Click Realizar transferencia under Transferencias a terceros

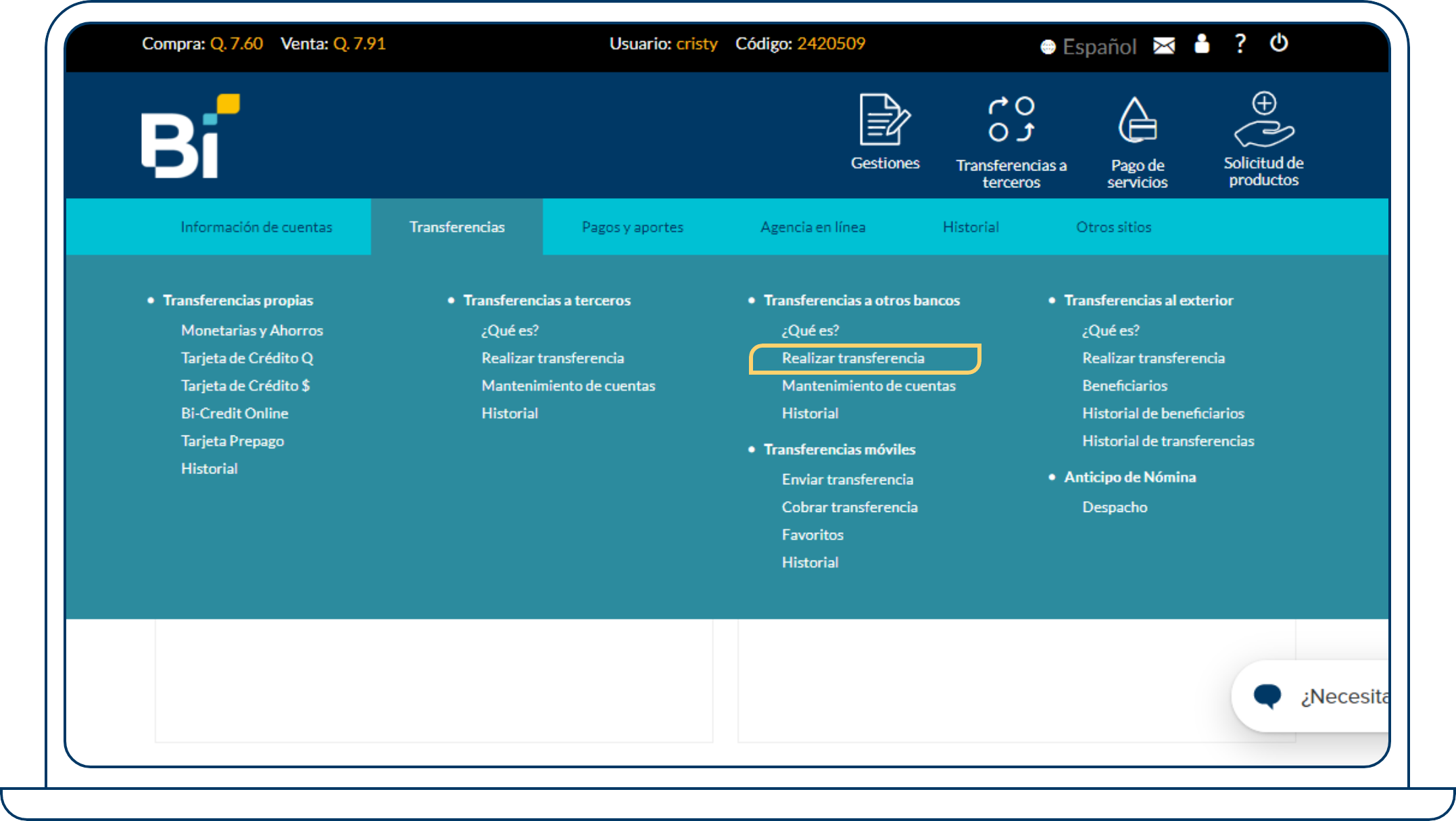click(553, 358)
